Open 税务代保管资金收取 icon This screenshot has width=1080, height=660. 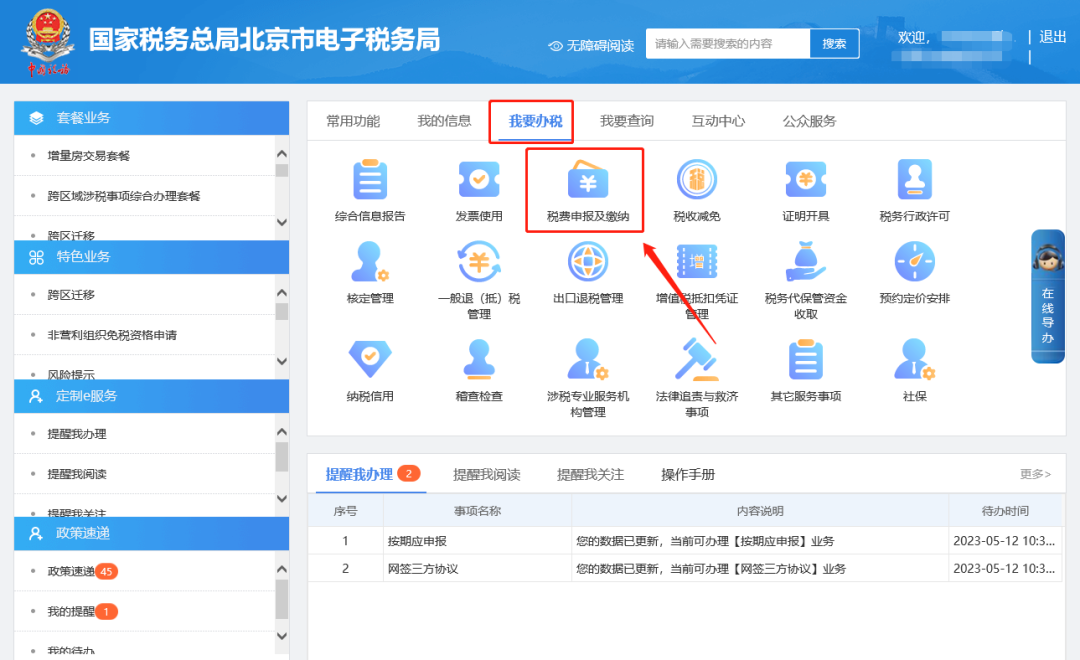click(x=805, y=262)
